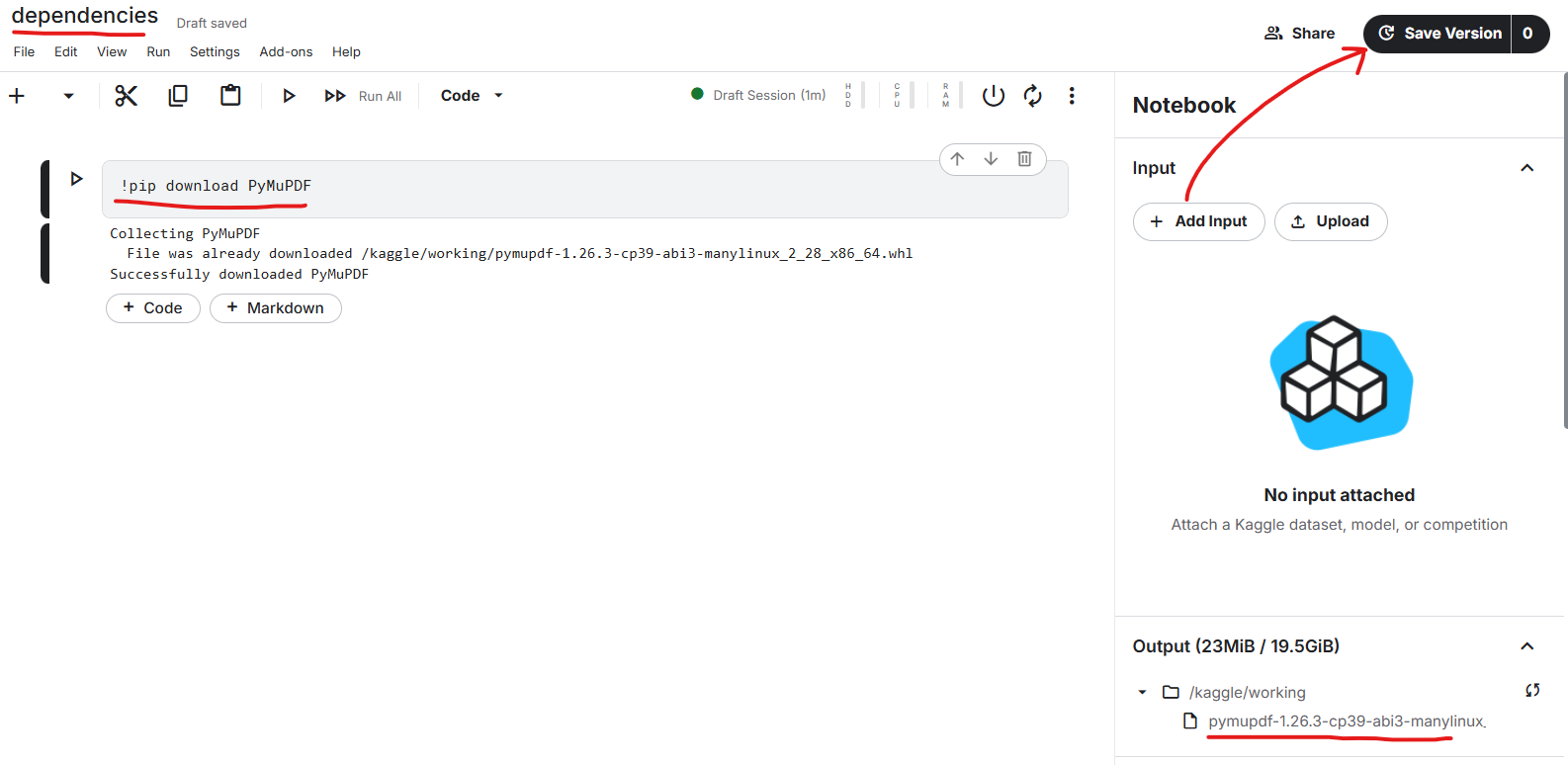Open the Settings menu

tap(215, 52)
